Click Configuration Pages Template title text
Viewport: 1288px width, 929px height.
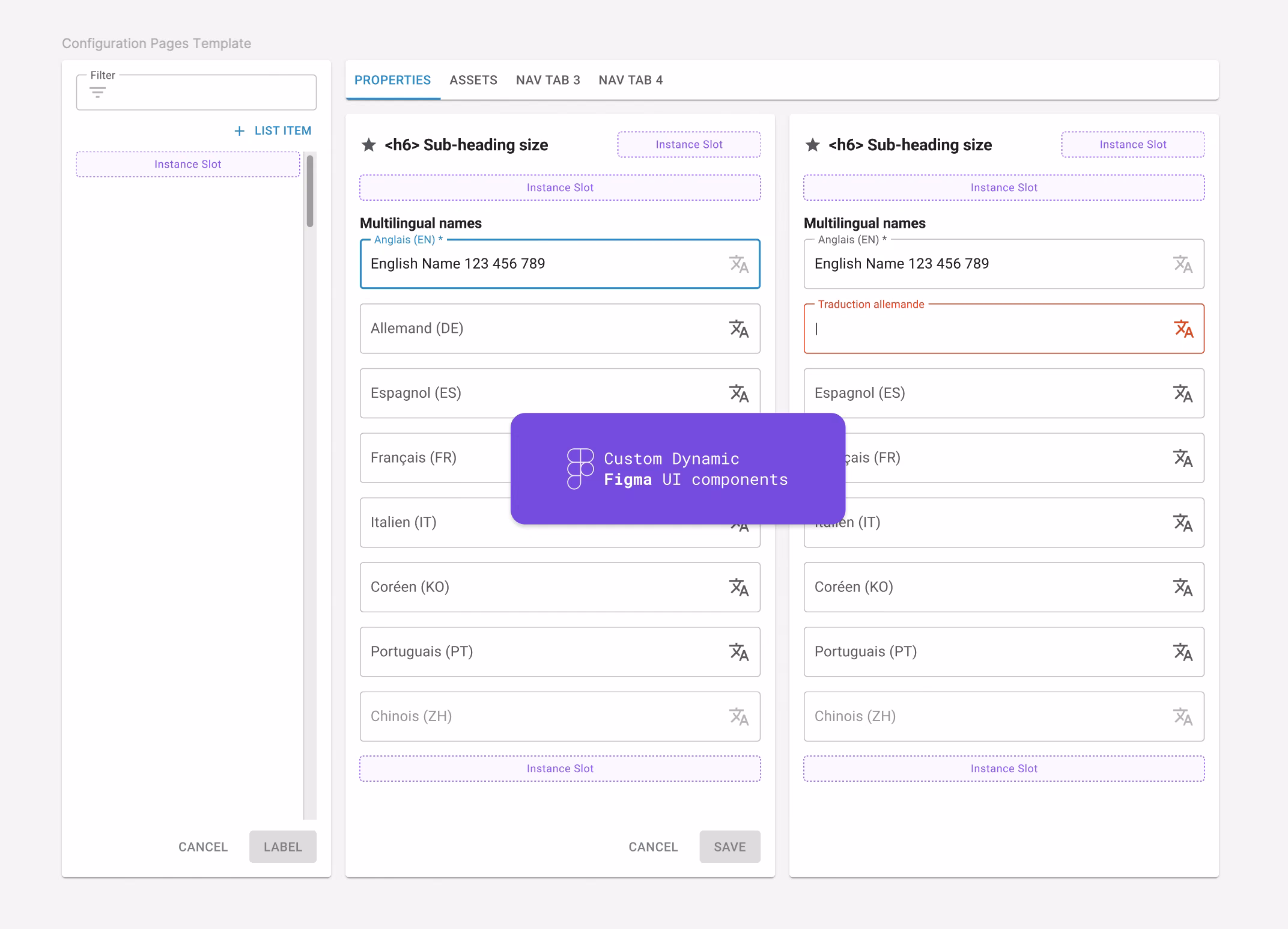tap(157, 43)
